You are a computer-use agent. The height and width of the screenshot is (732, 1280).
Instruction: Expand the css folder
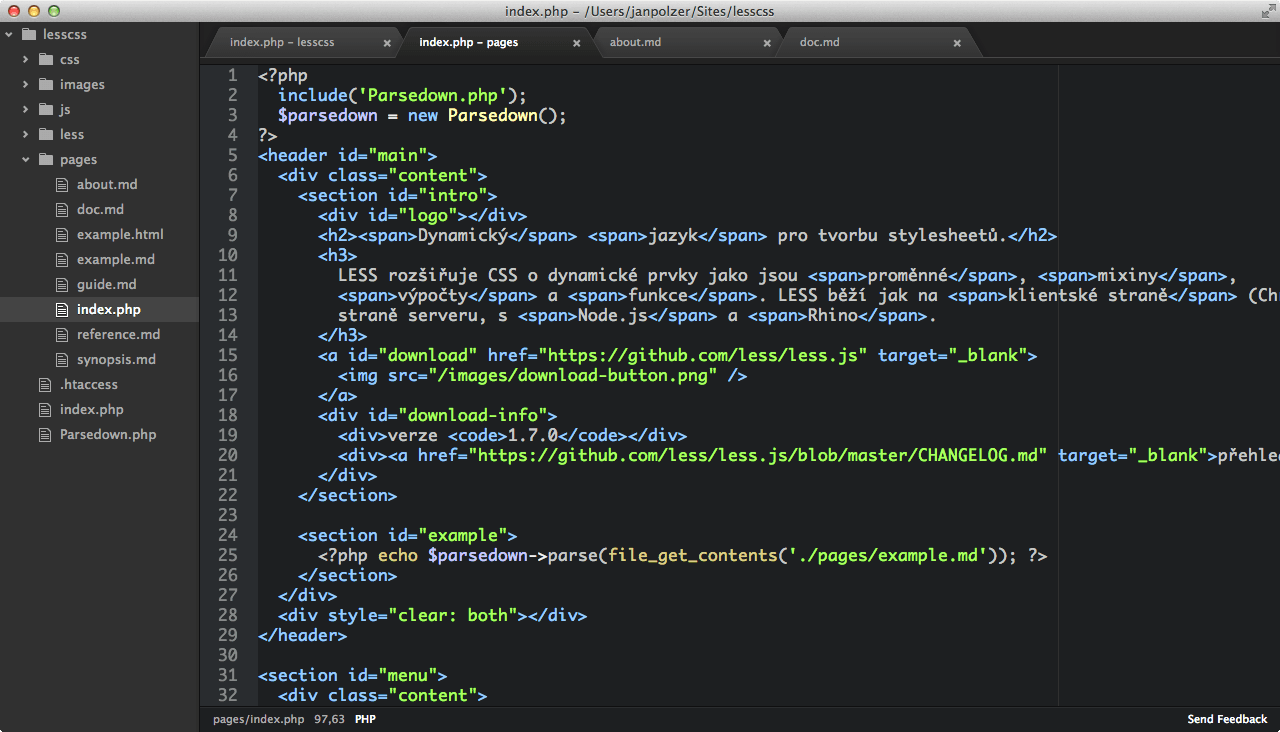25,59
